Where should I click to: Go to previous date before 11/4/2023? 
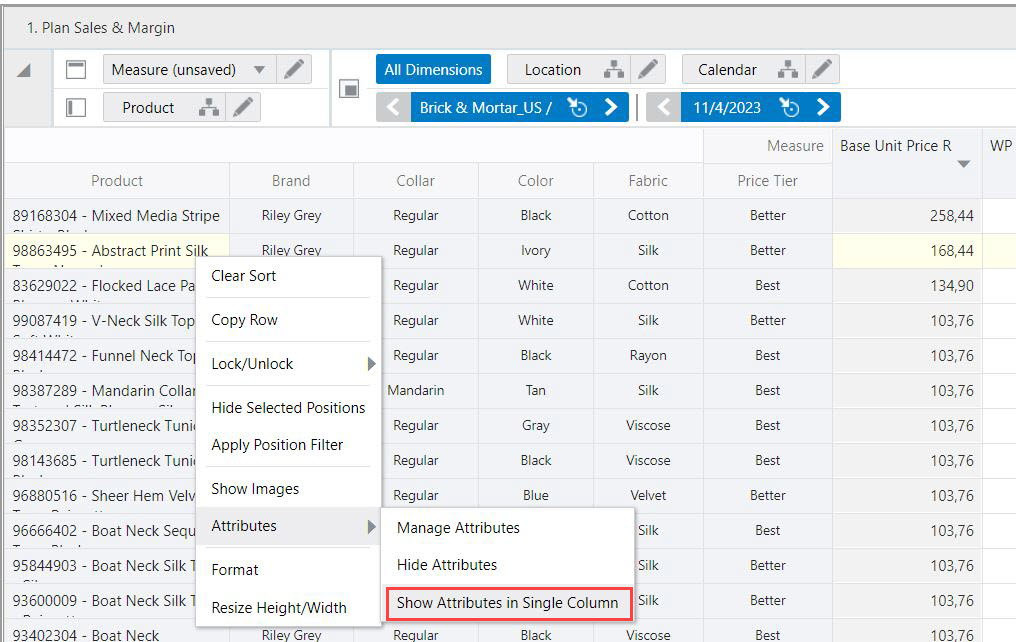[664, 107]
